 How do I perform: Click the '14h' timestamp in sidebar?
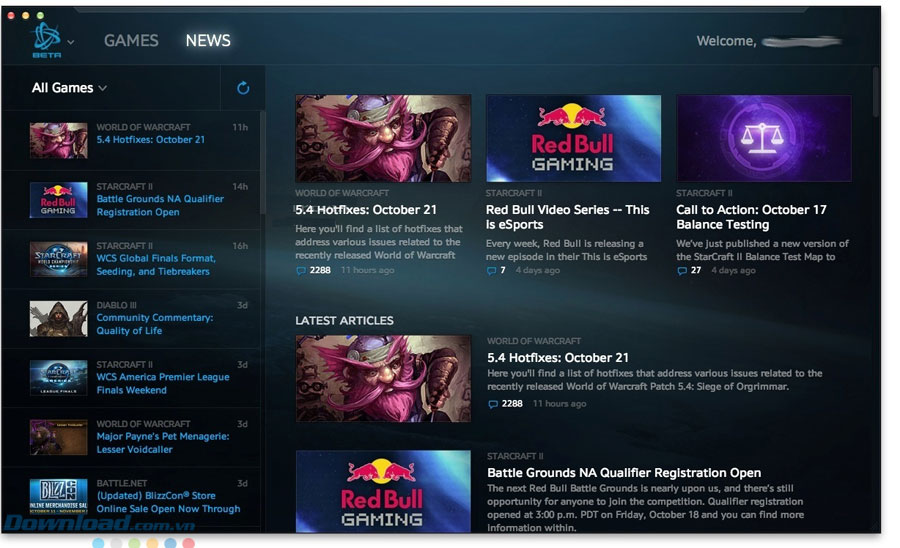(x=240, y=186)
